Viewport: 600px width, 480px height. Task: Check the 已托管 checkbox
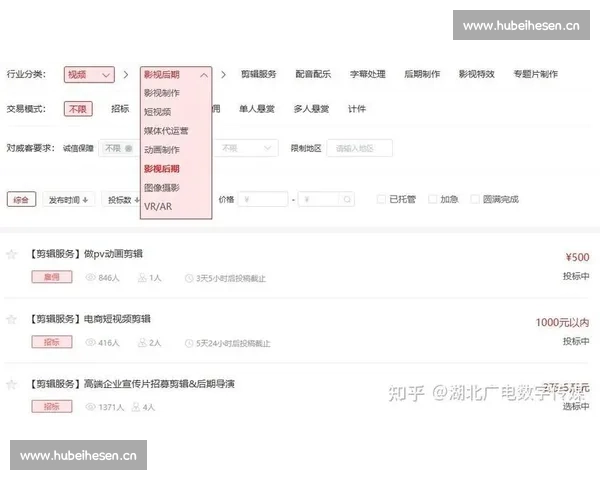381,199
